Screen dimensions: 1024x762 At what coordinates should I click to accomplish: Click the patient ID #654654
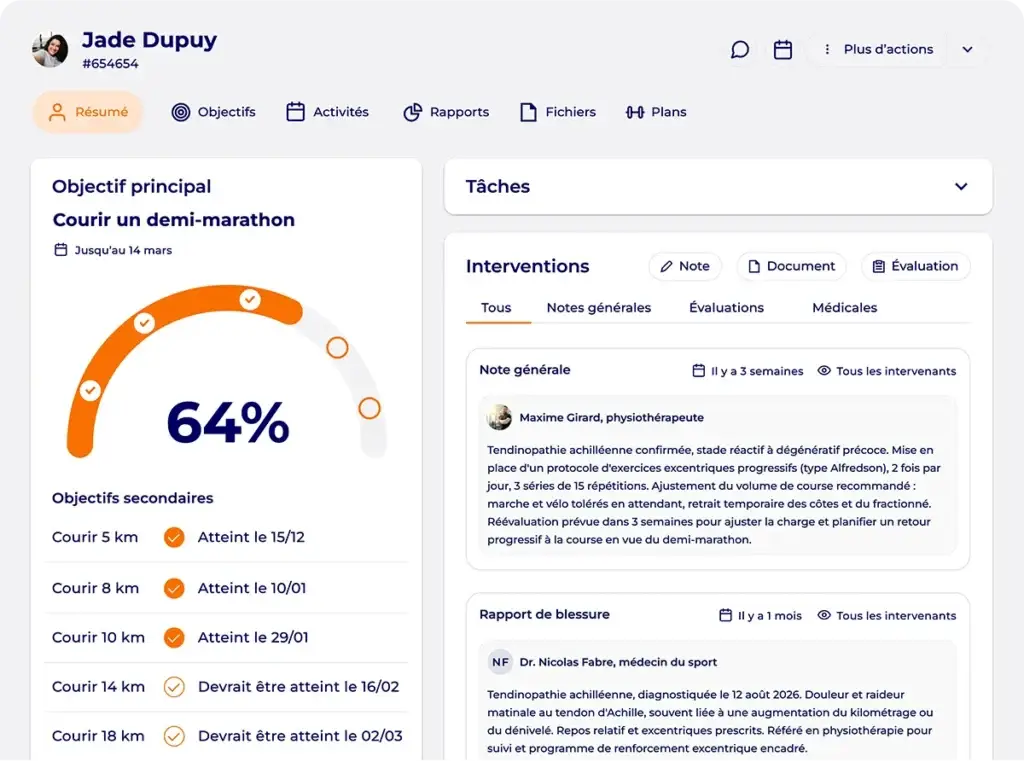[110, 63]
